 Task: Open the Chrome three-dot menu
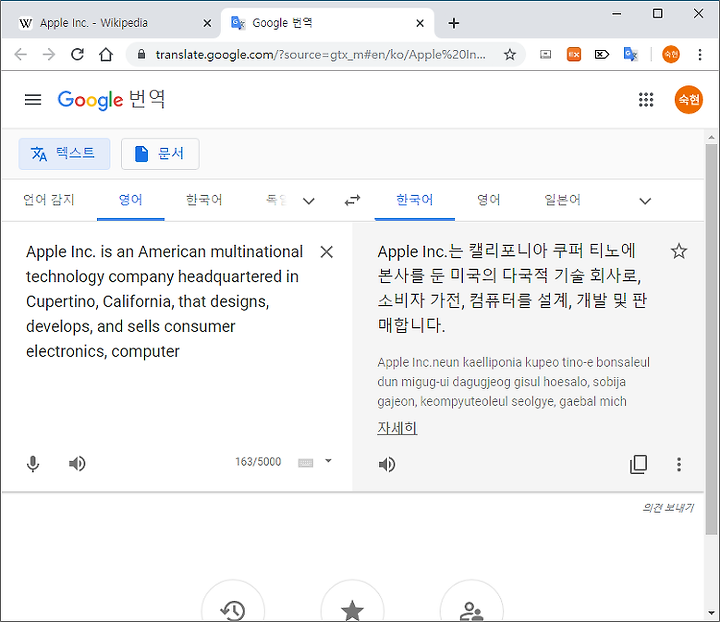pyautogui.click(x=700, y=55)
